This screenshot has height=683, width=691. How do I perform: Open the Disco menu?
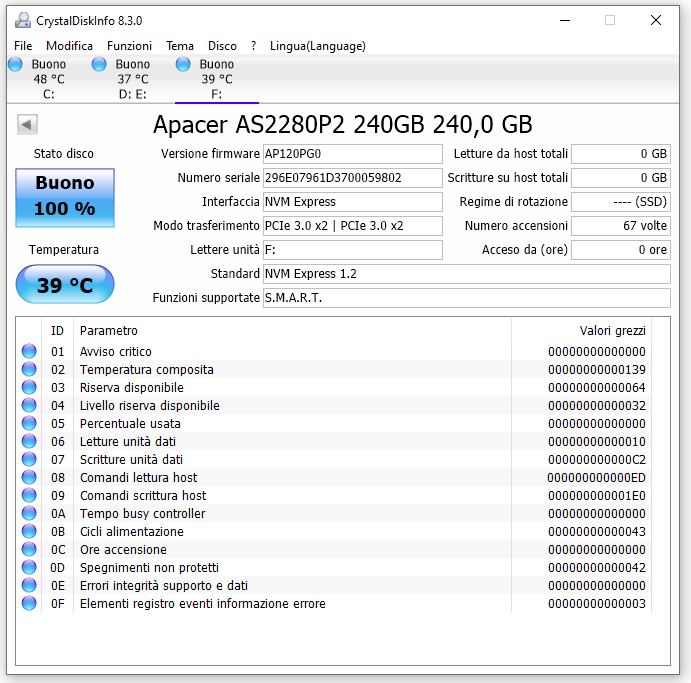(x=222, y=46)
